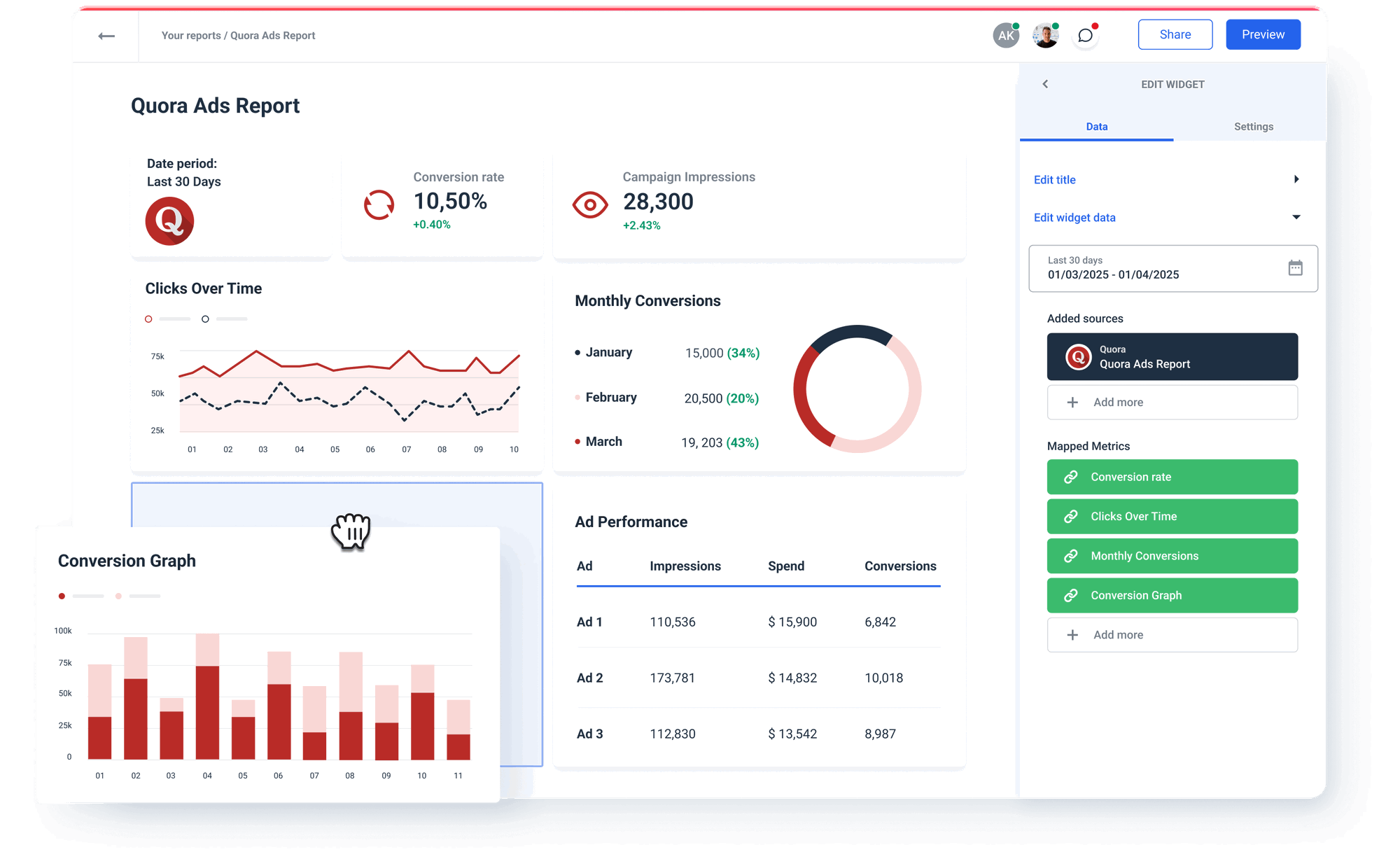
Task: Open the calendar icon in date range picker
Action: coord(1296,268)
